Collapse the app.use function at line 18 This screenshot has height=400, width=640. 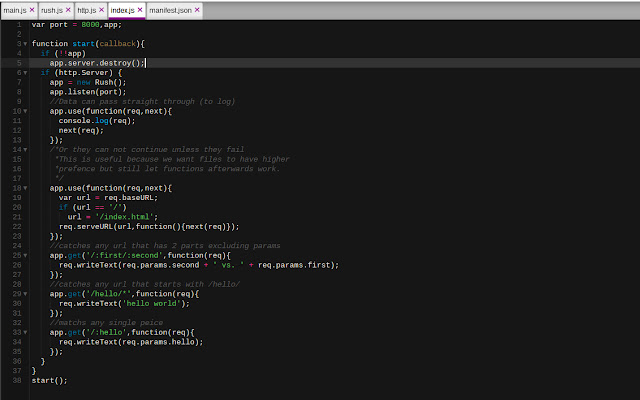pyautogui.click(x=25, y=188)
